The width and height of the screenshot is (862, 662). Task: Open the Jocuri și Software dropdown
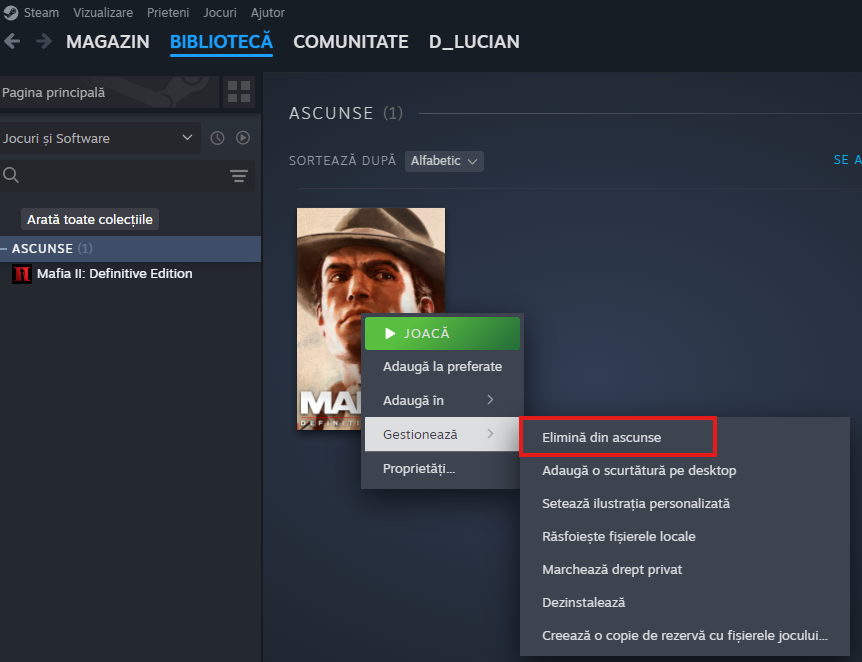tap(100, 138)
